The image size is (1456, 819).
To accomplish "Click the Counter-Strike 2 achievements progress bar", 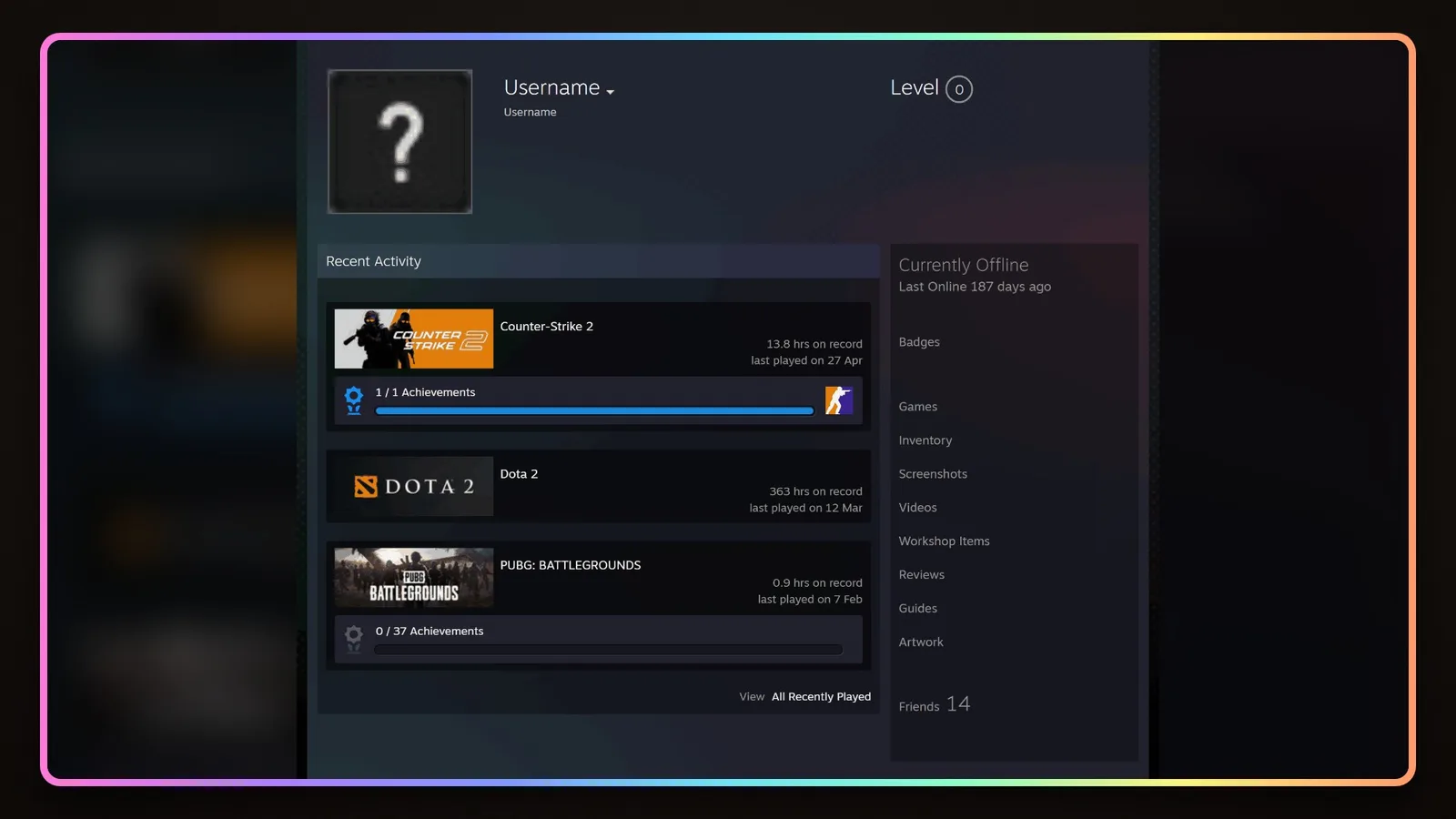I will point(594,411).
